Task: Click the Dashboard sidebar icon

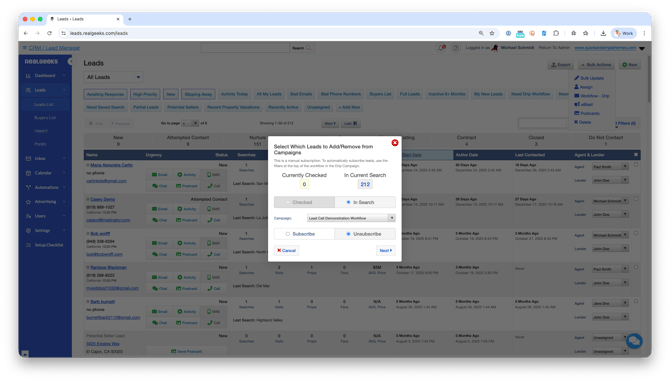Action: click(28, 76)
